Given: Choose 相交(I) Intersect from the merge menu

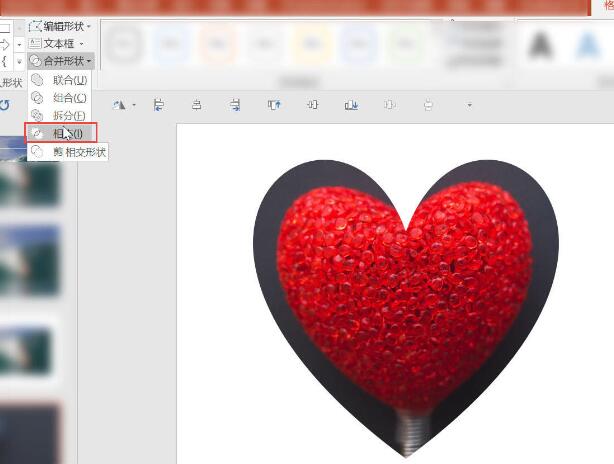Looking at the screenshot, I should coord(61,134).
